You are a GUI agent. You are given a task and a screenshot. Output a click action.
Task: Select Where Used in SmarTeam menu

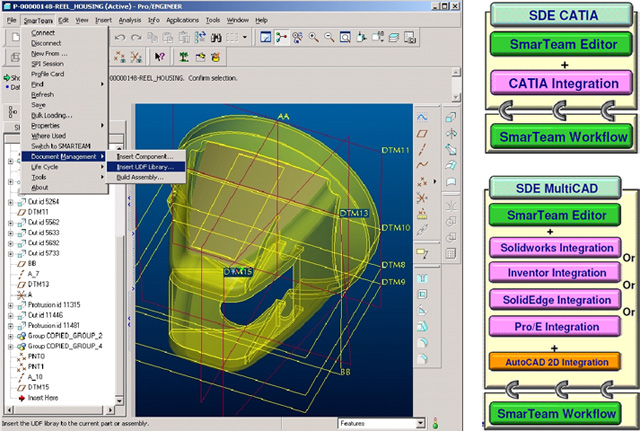[64, 136]
